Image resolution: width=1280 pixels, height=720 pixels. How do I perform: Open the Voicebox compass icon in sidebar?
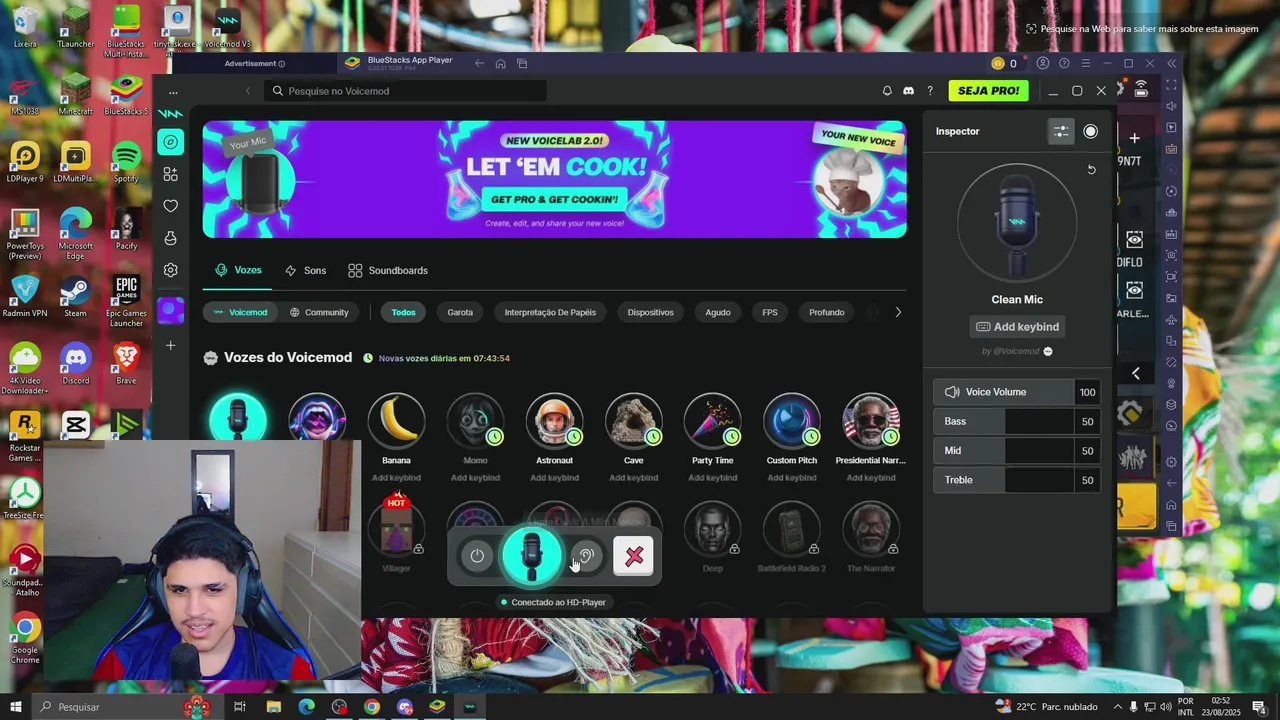(x=170, y=142)
